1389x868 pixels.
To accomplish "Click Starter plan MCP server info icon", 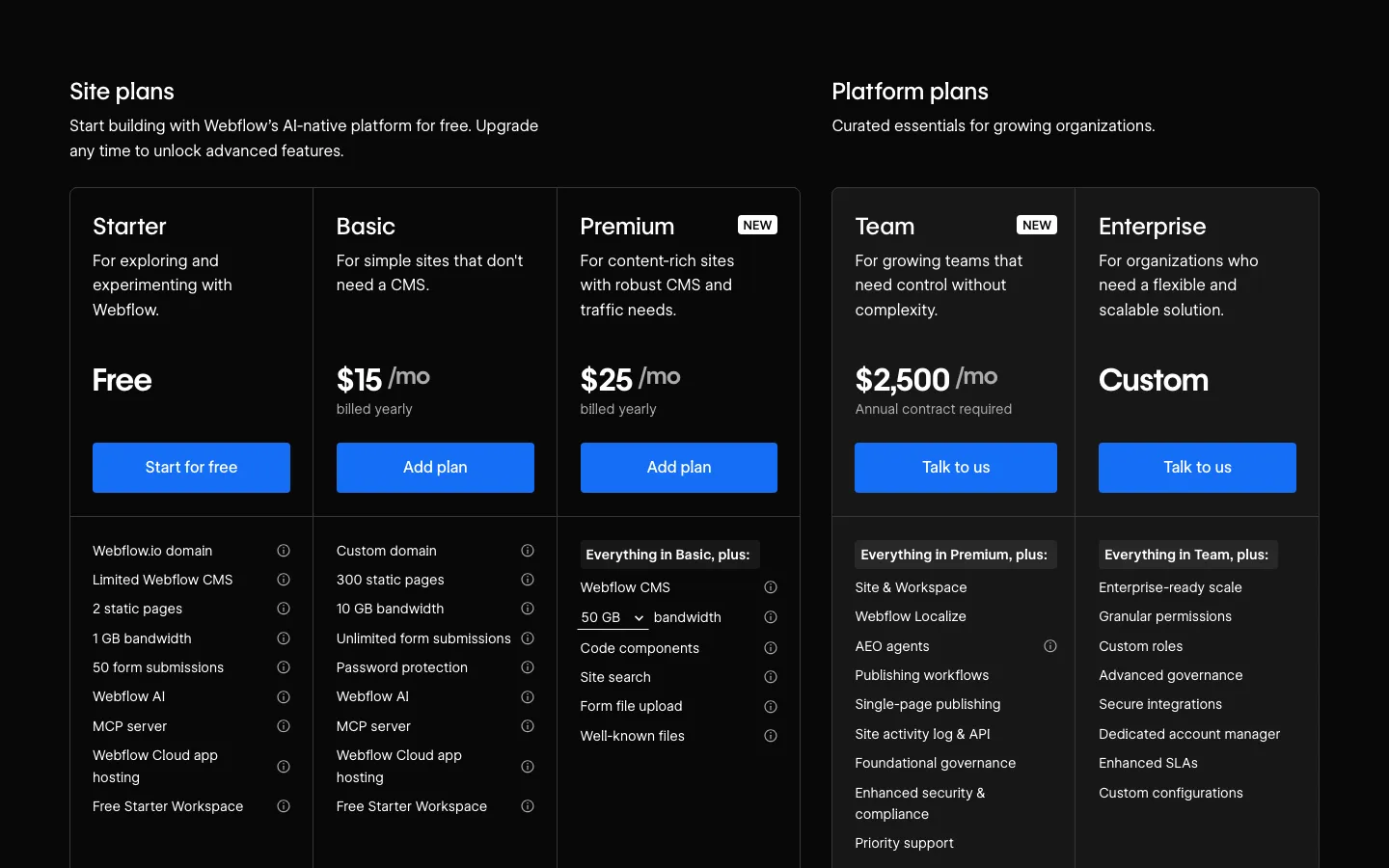I will click(x=284, y=726).
